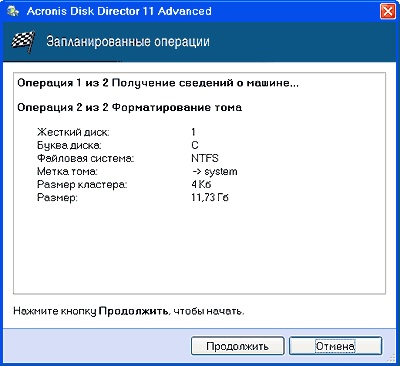Click the 11,73 Гб size value
Image resolution: width=400 pixels, height=366 pixels.
210,197
